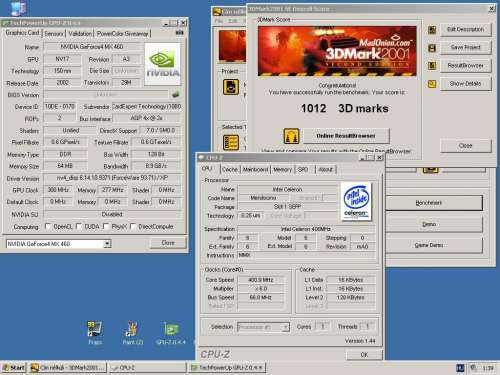Click the system tray network icon
Screen dimensions: 500x375
(473, 368)
